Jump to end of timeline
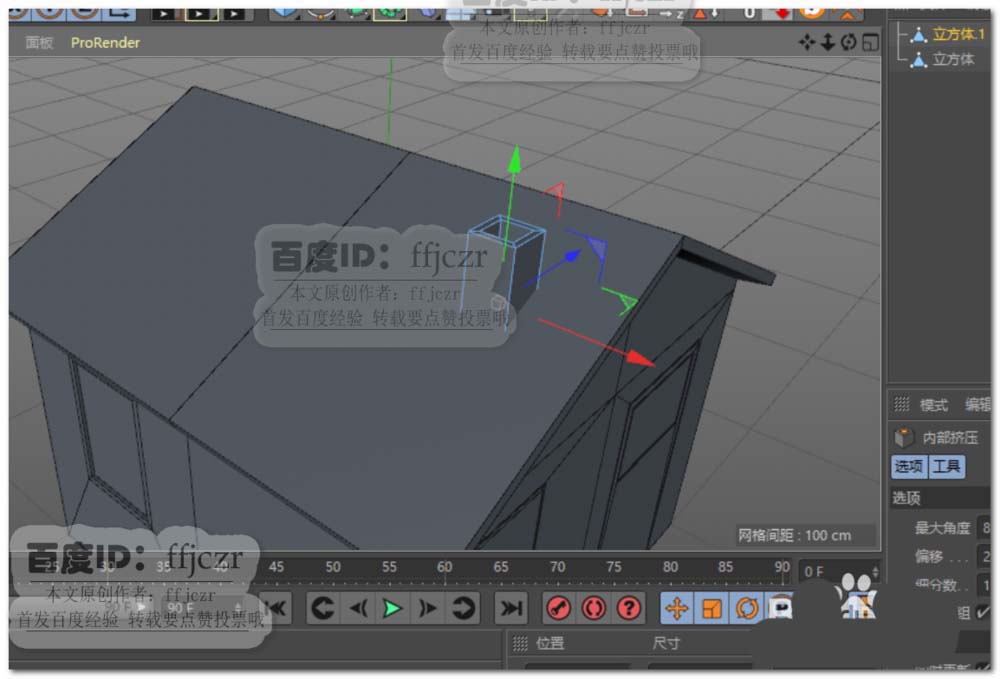The height and width of the screenshot is (679, 1000). pos(511,608)
